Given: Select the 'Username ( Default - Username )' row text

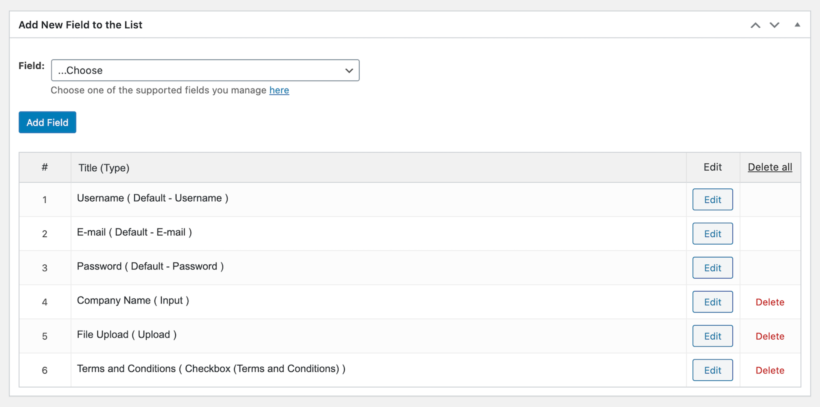Looking at the screenshot, I should [153, 198].
